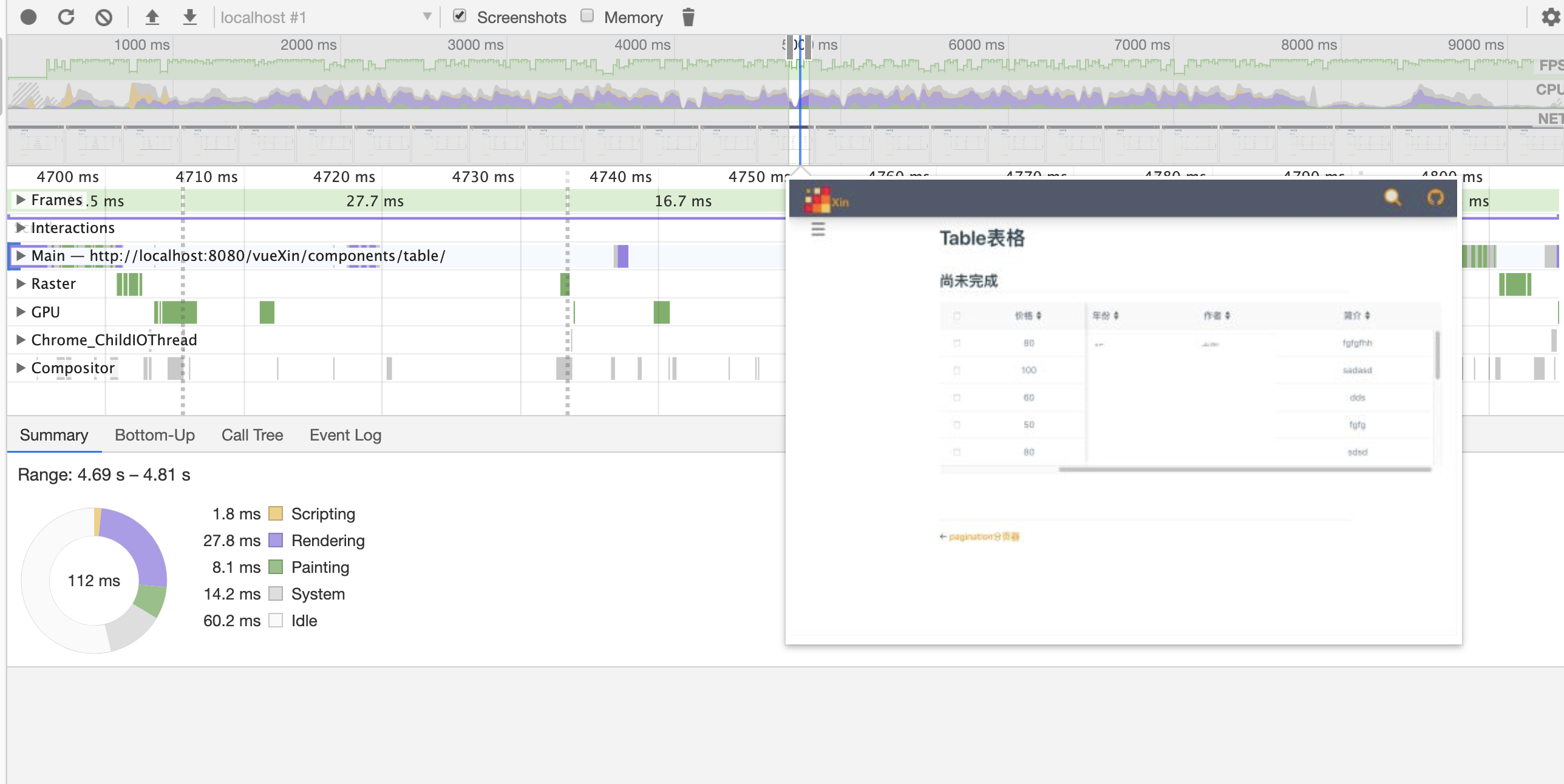Reload page and record profile
The height and width of the screenshot is (784, 1564).
point(66,17)
